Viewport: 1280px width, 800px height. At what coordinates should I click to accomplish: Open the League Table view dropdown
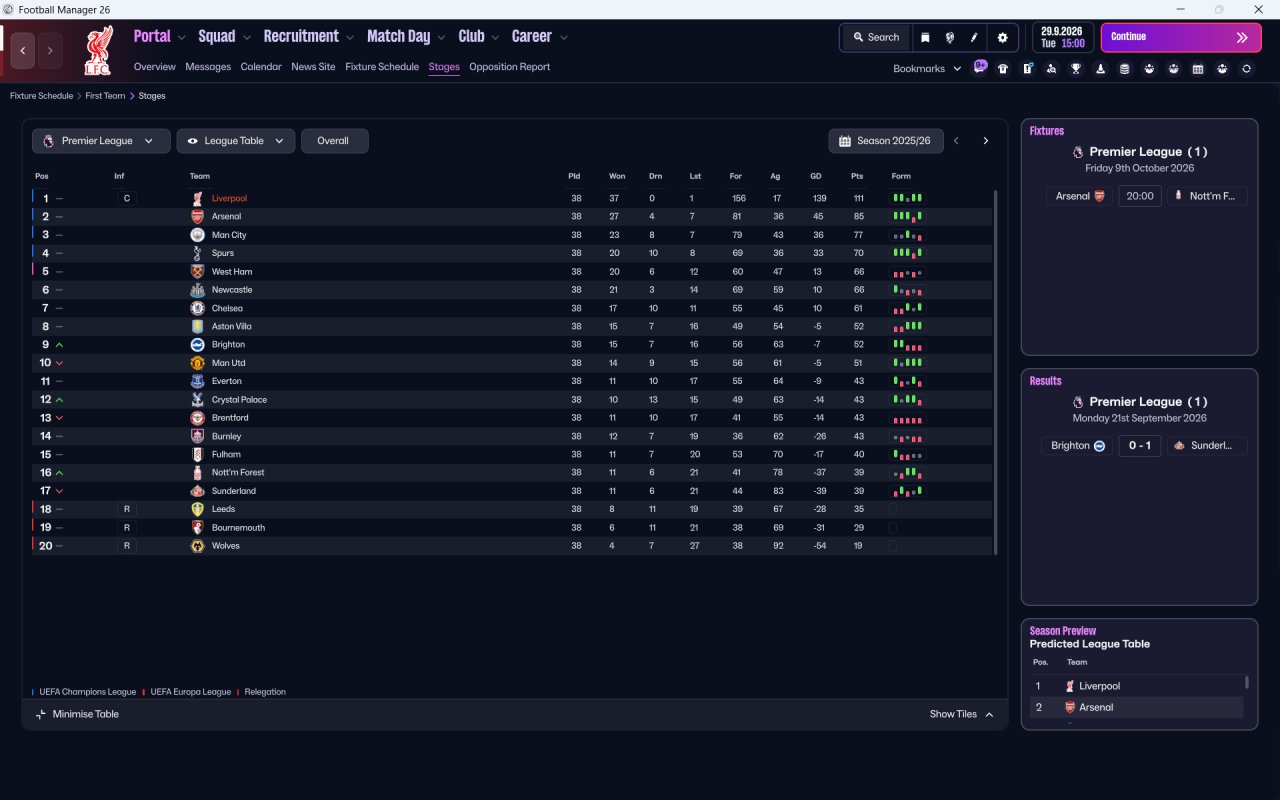click(x=236, y=141)
